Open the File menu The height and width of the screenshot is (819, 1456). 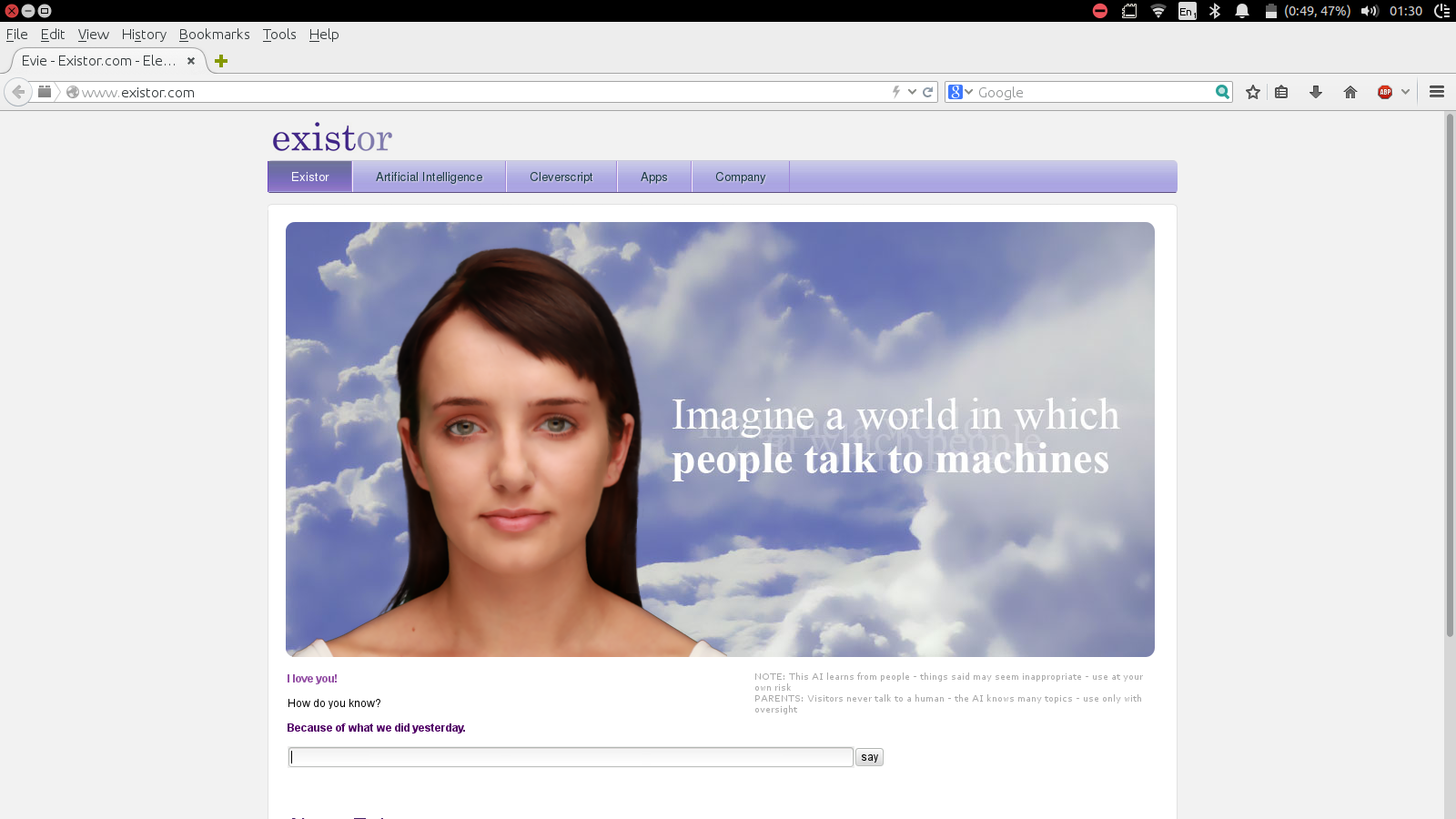[x=16, y=35]
